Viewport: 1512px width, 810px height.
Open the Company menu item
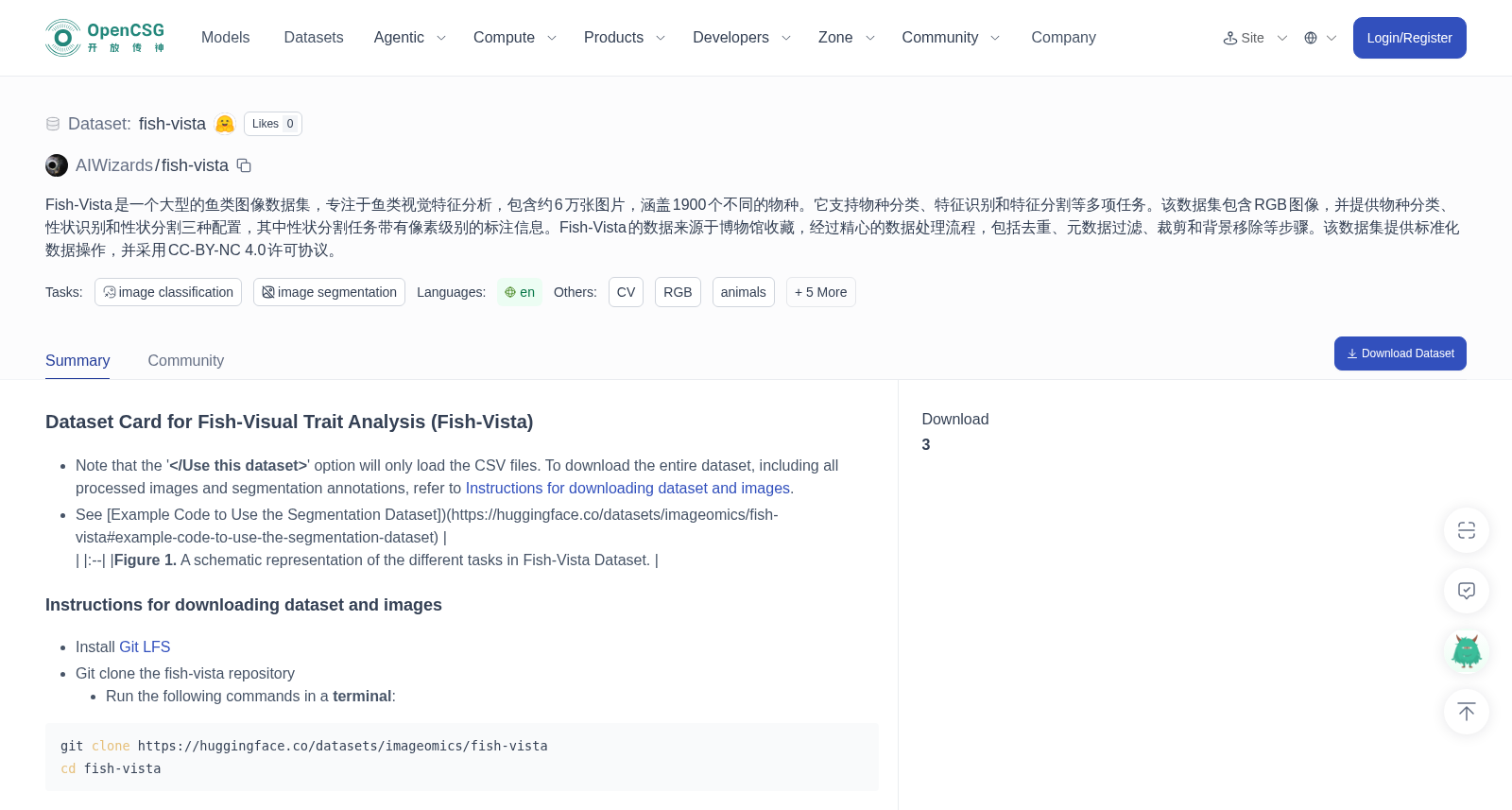tap(1063, 38)
